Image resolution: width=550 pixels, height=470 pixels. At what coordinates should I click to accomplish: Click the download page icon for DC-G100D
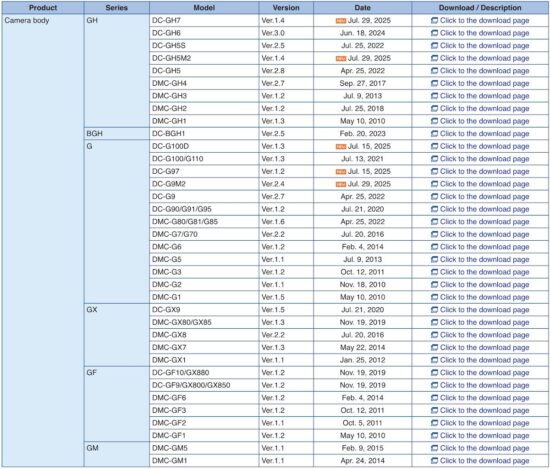[434, 146]
